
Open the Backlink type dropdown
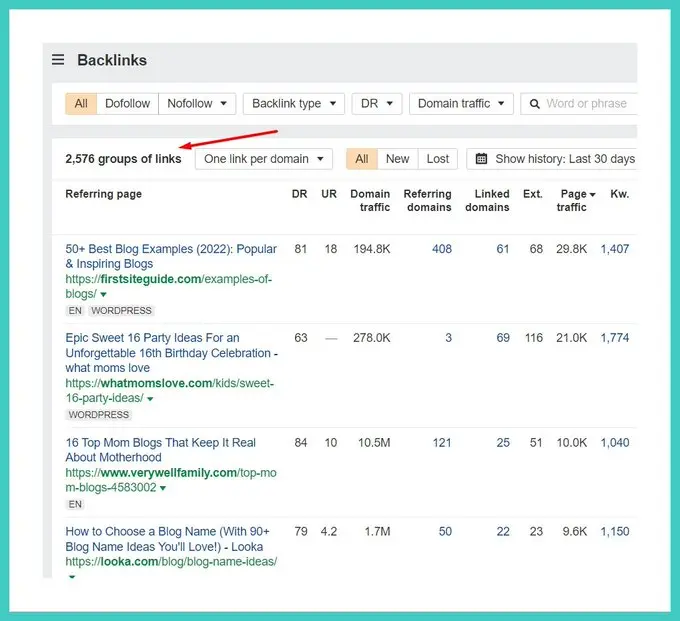tap(293, 103)
